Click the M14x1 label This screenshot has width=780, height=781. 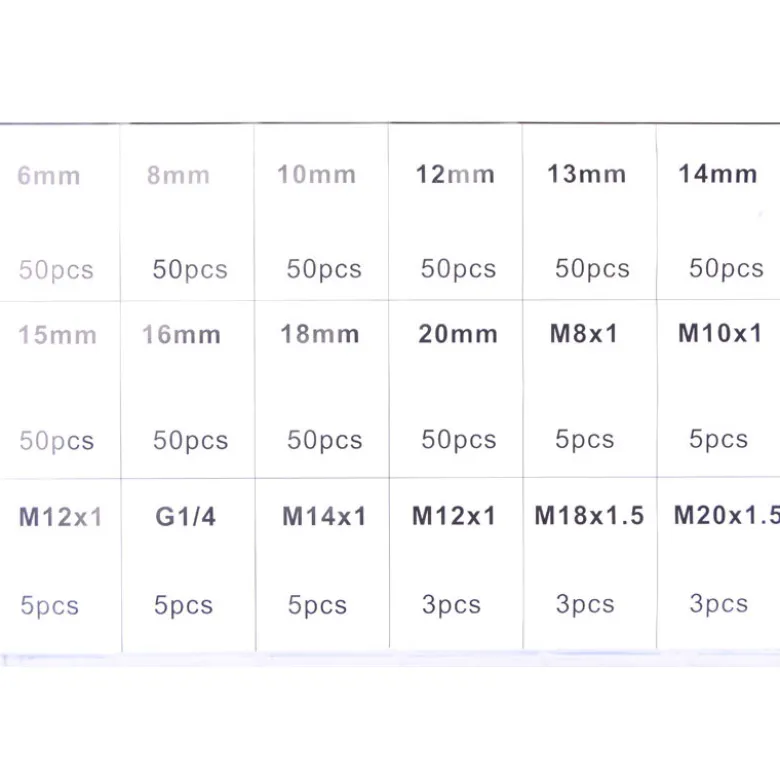324,516
